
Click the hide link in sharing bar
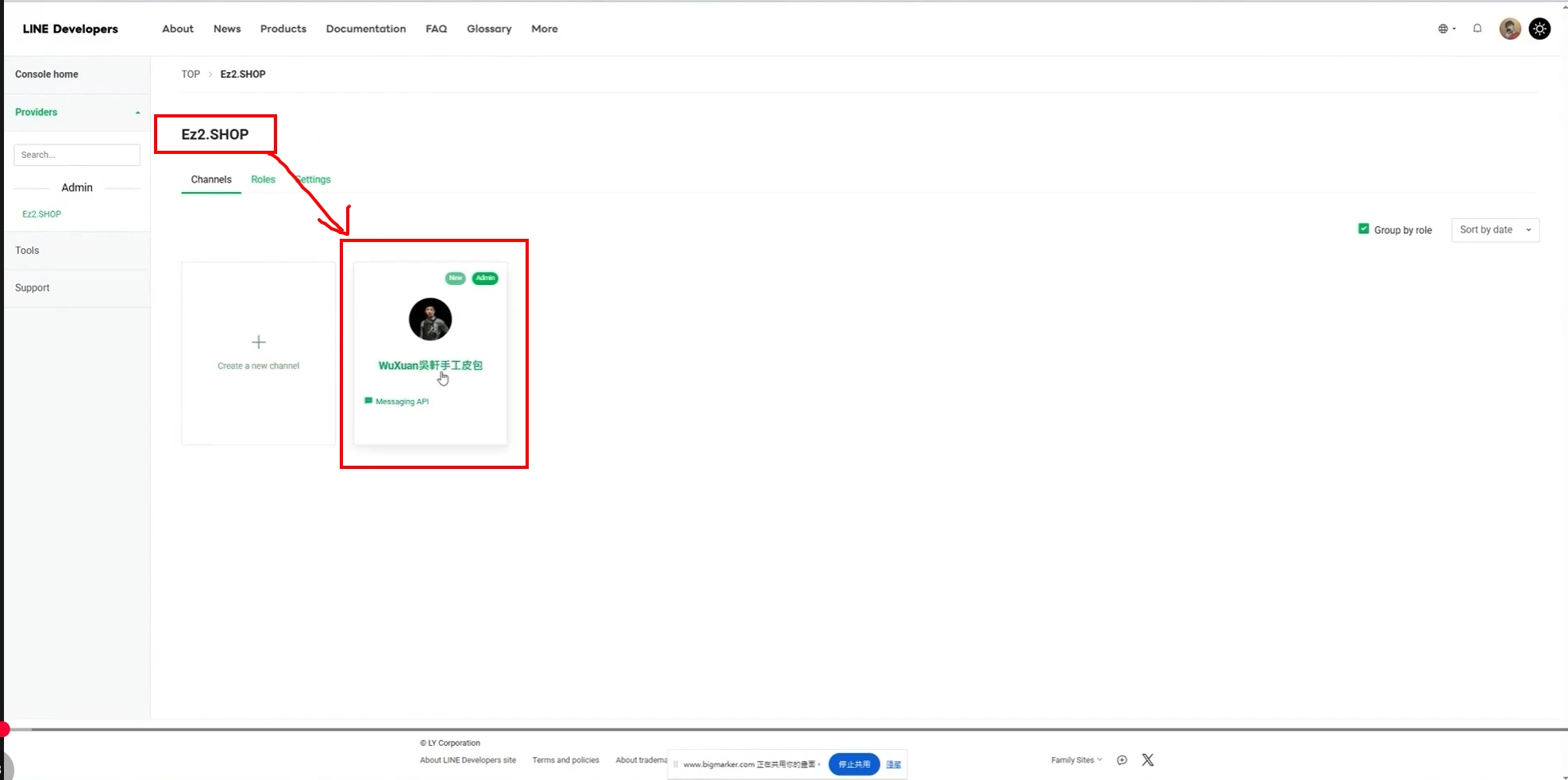(x=894, y=764)
